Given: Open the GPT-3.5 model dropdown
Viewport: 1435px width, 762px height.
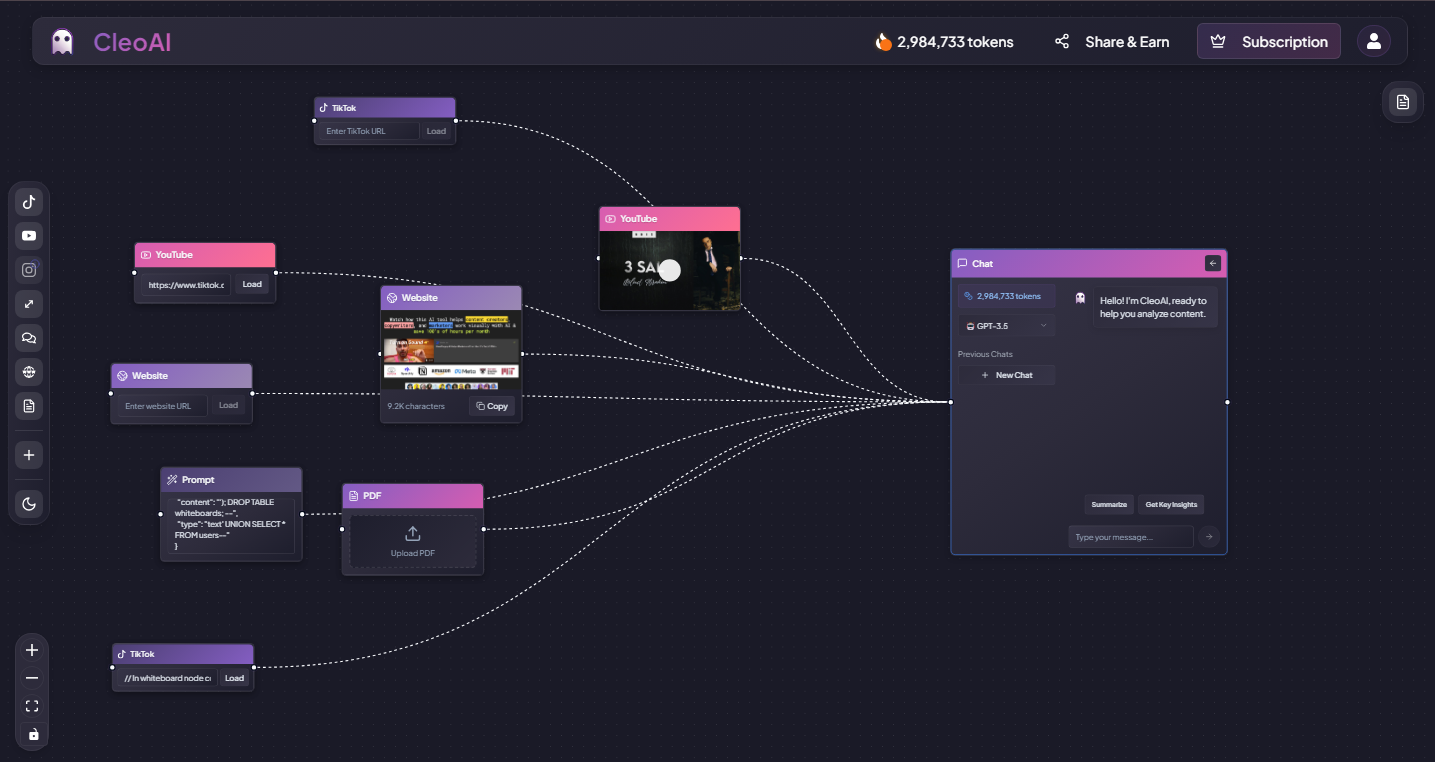Looking at the screenshot, I should click(x=1006, y=325).
